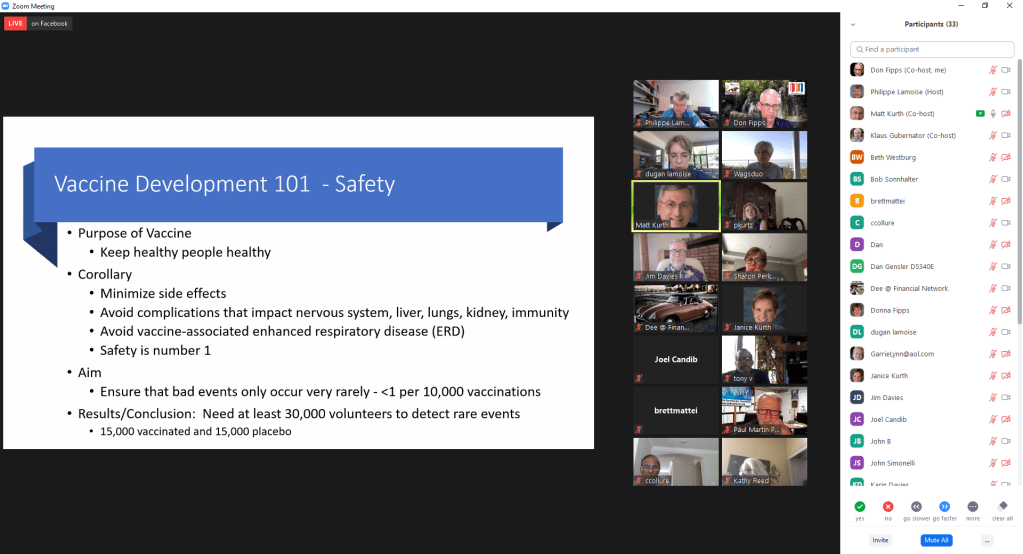This screenshot has width=1023, height=554.
Task: Click the participants list scrollbar
Action: coord(1019,200)
